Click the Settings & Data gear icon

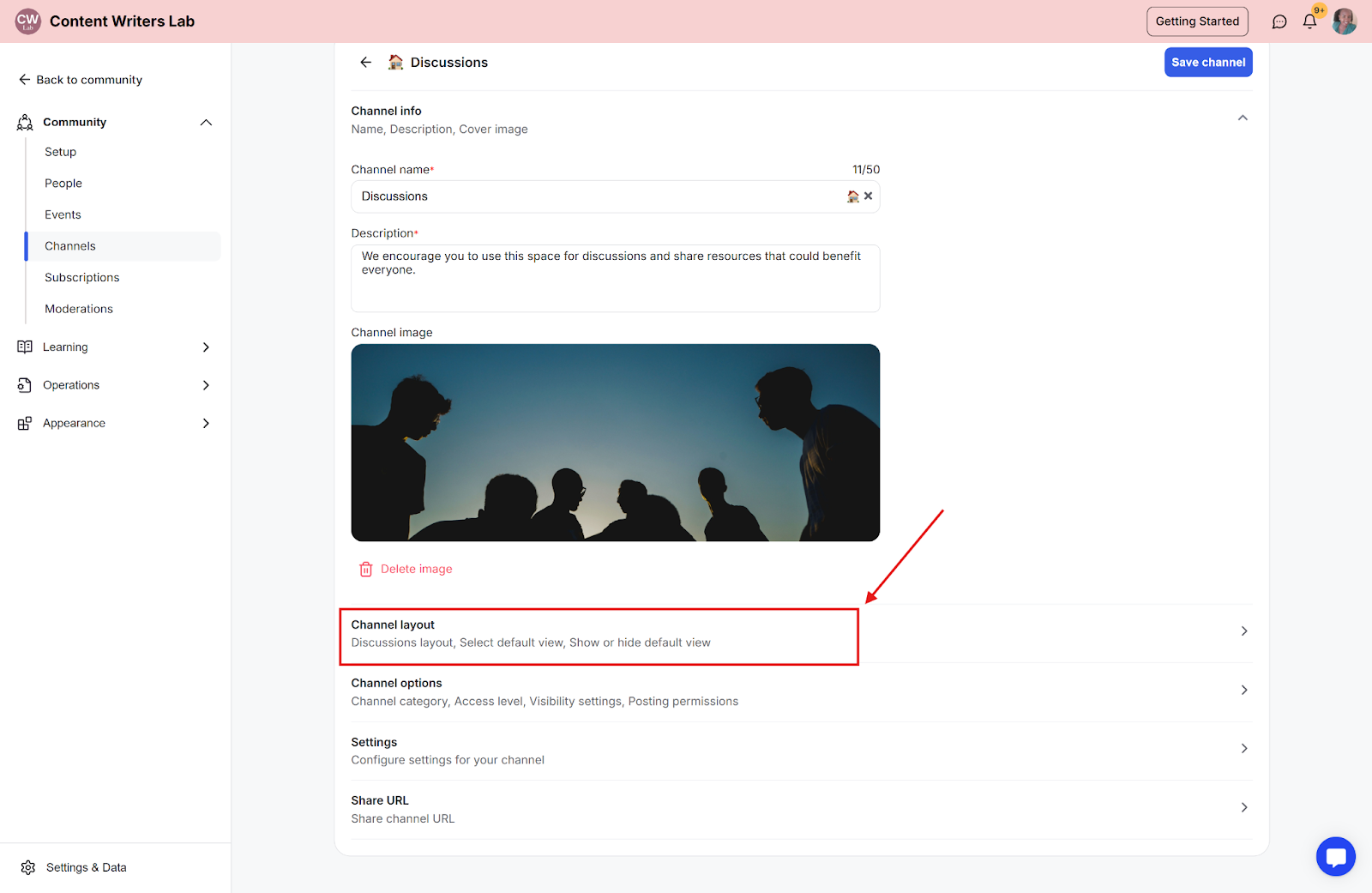click(28, 867)
